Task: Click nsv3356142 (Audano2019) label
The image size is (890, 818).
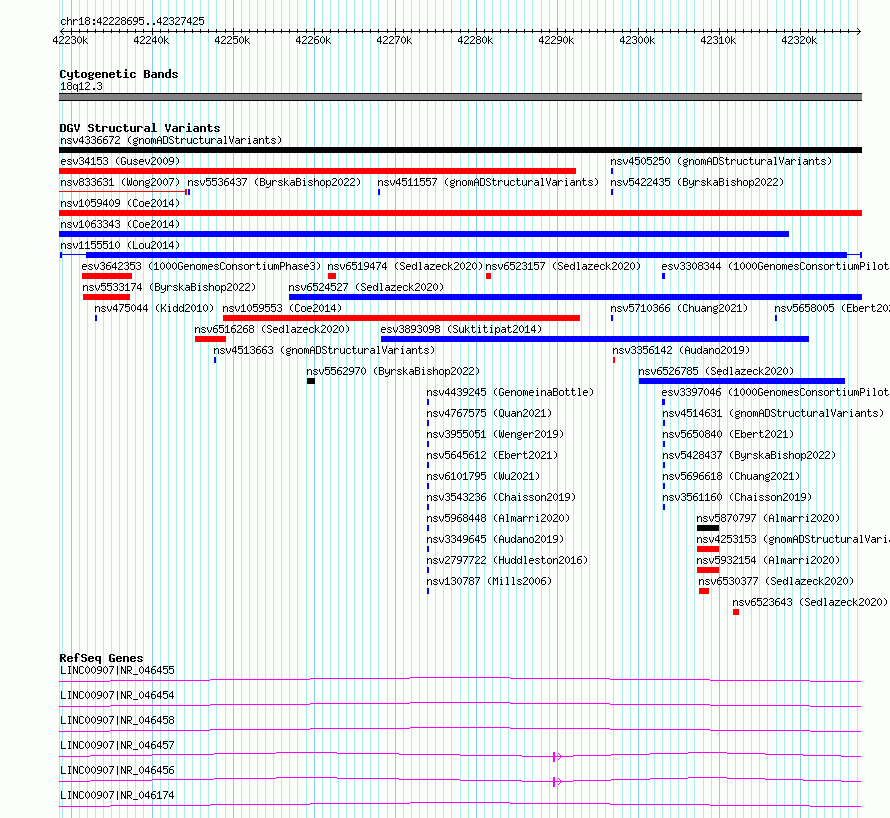Action: pyautogui.click(x=681, y=350)
